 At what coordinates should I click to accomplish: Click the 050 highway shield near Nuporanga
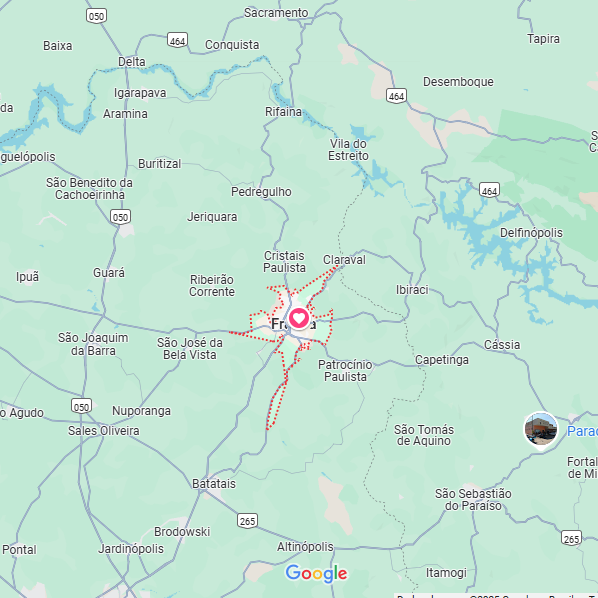[81, 407]
